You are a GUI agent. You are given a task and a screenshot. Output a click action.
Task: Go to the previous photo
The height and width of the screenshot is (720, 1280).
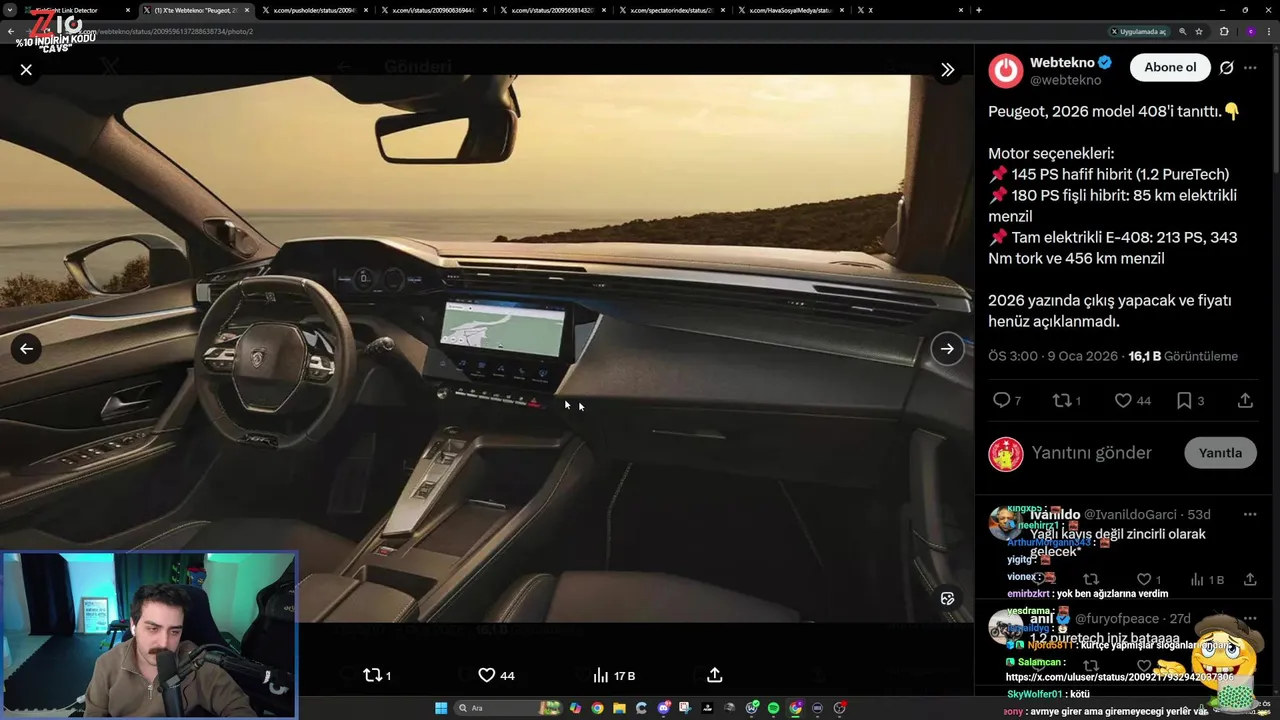[27, 348]
